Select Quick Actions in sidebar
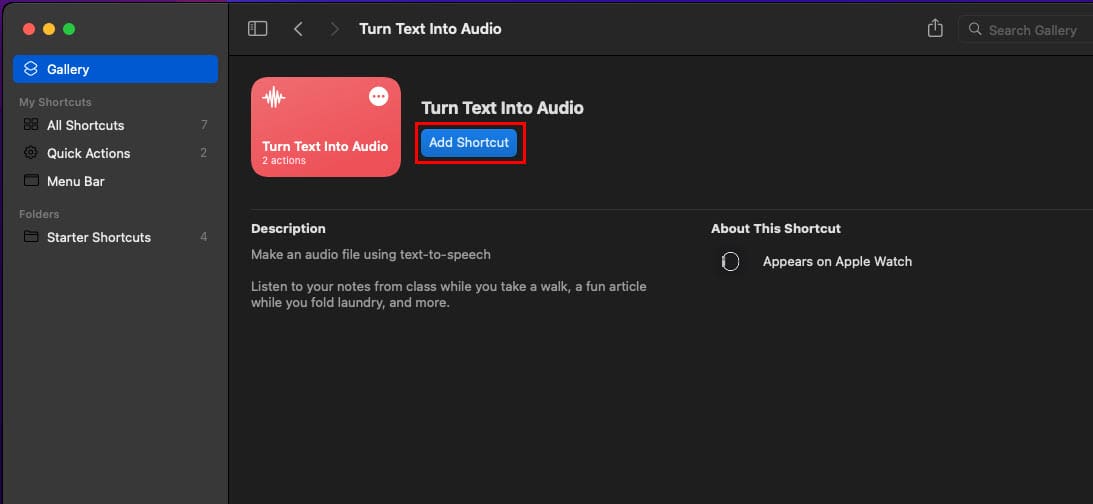Viewport: 1093px width, 504px height. 116,153
